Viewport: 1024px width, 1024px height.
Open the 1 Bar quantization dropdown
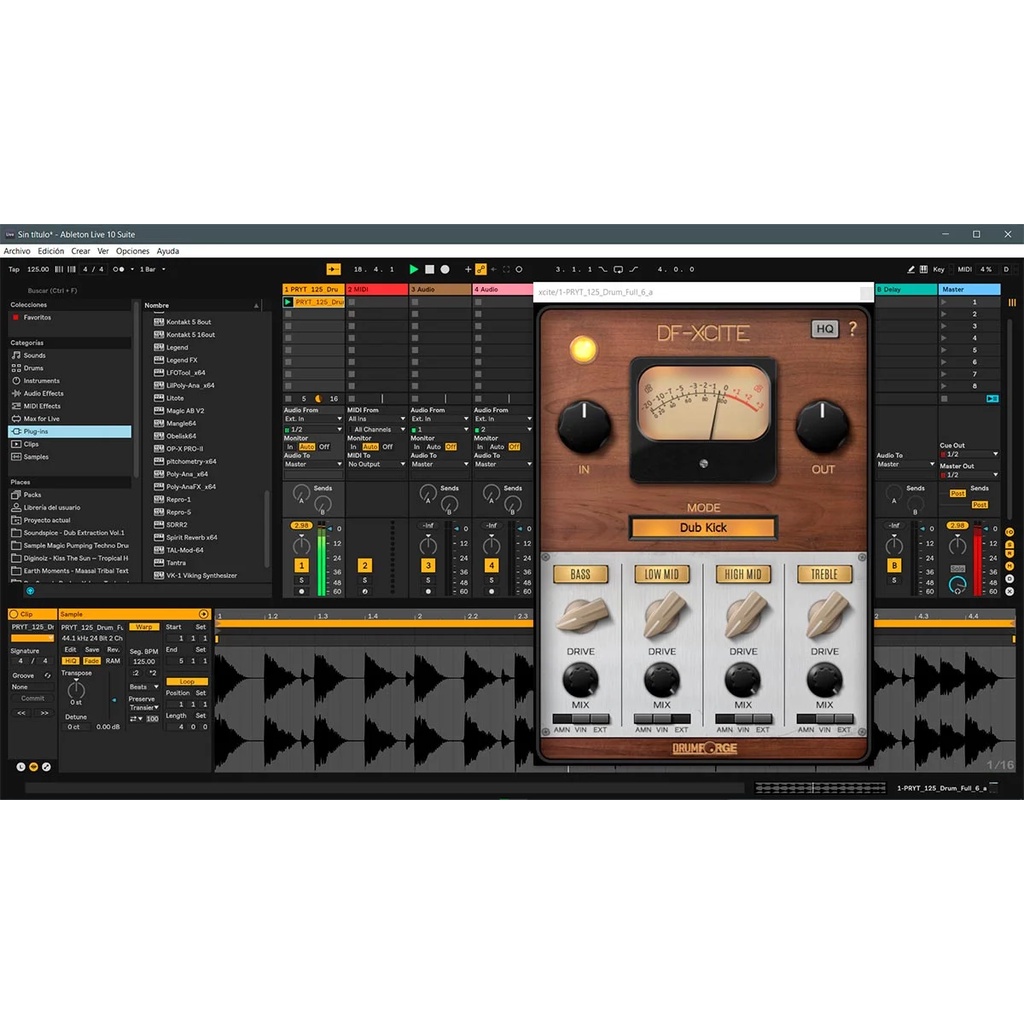(153, 269)
